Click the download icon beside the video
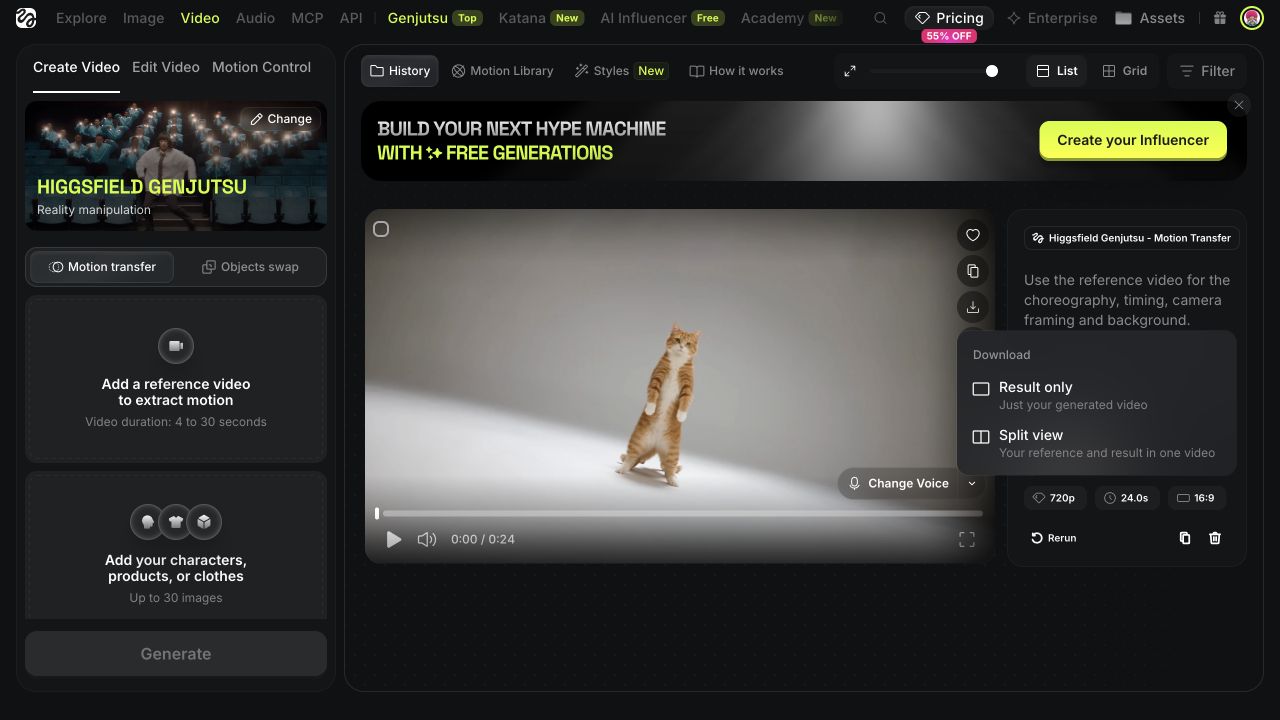Viewport: 1280px width, 720px height. click(x=972, y=307)
